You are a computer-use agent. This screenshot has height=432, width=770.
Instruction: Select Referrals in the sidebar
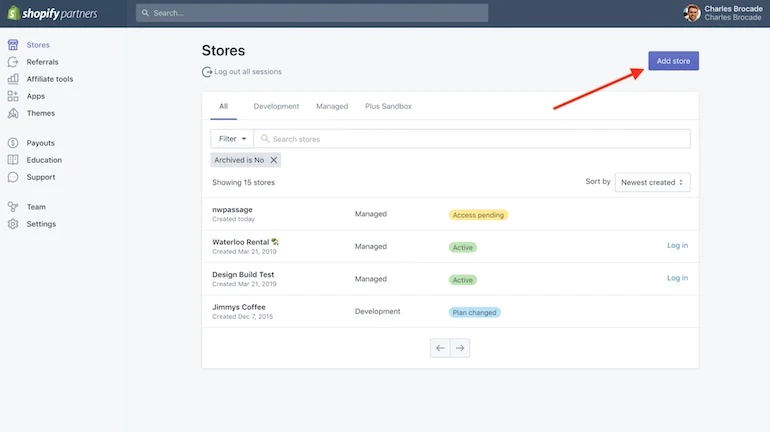(42, 62)
